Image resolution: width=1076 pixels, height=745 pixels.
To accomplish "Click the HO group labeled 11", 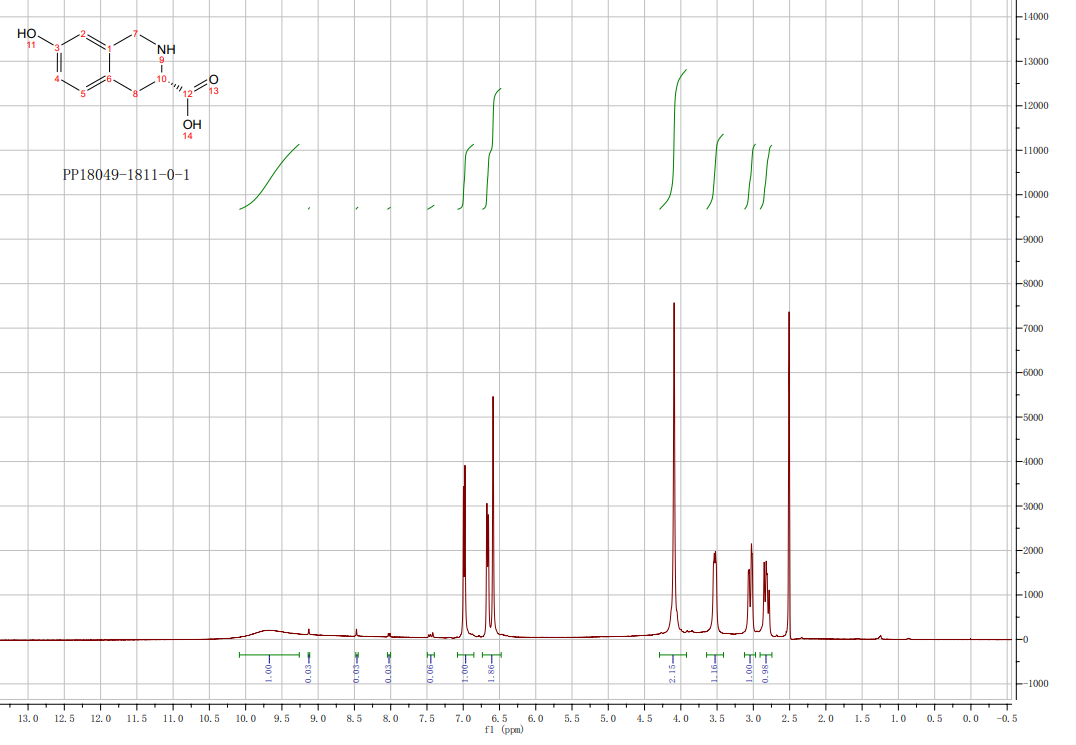I will (x=27, y=34).
